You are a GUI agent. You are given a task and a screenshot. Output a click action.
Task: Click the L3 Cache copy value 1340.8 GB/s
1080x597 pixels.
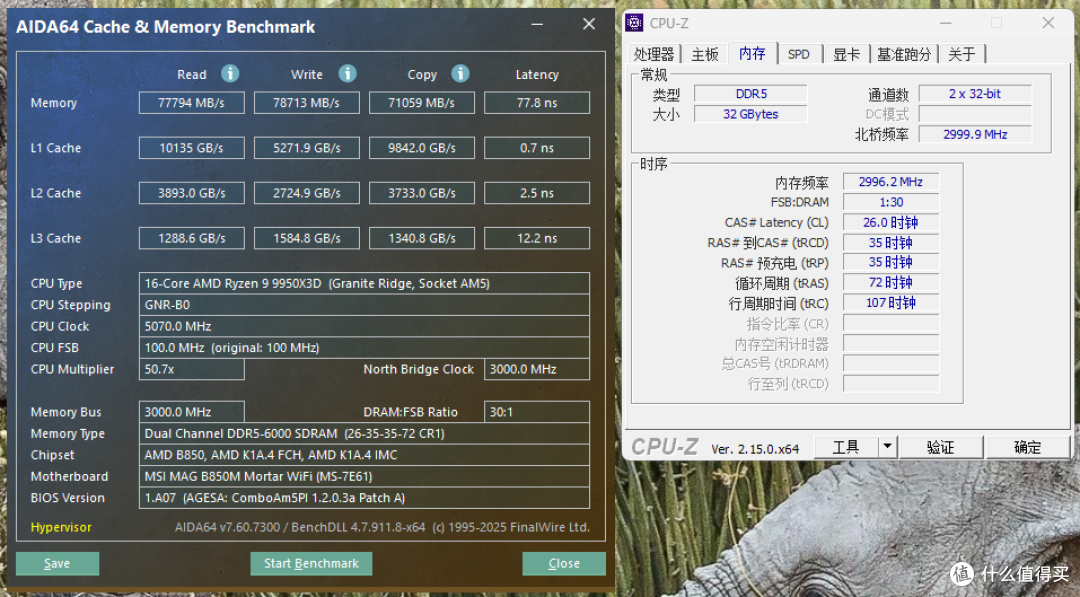point(422,238)
